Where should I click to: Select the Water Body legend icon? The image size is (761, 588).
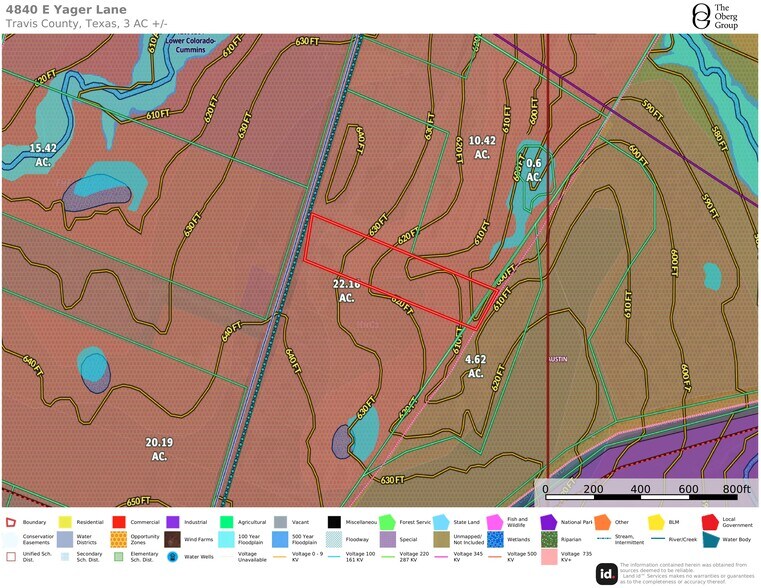[x=710, y=539]
